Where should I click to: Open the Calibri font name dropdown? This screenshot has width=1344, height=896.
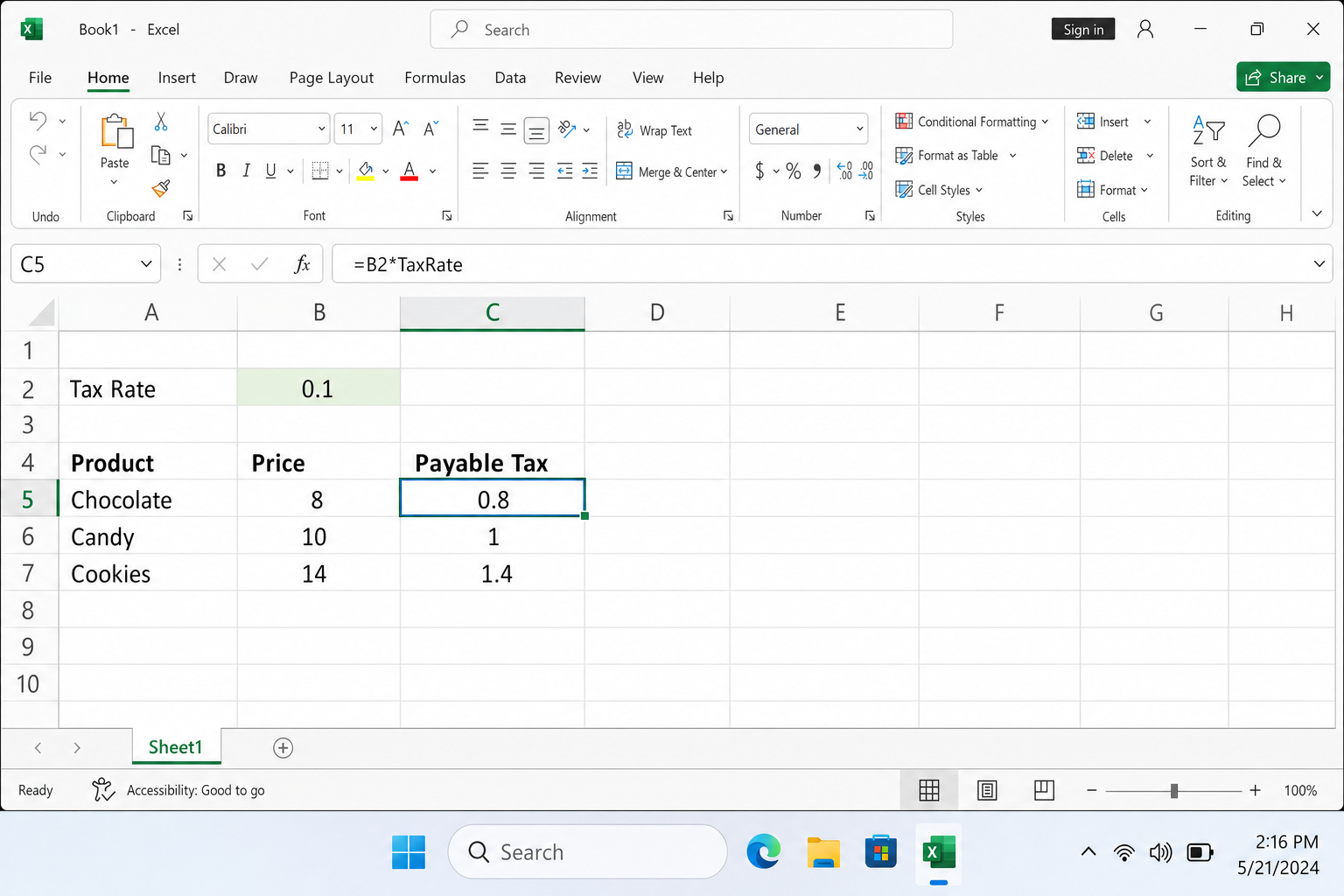pos(321,129)
